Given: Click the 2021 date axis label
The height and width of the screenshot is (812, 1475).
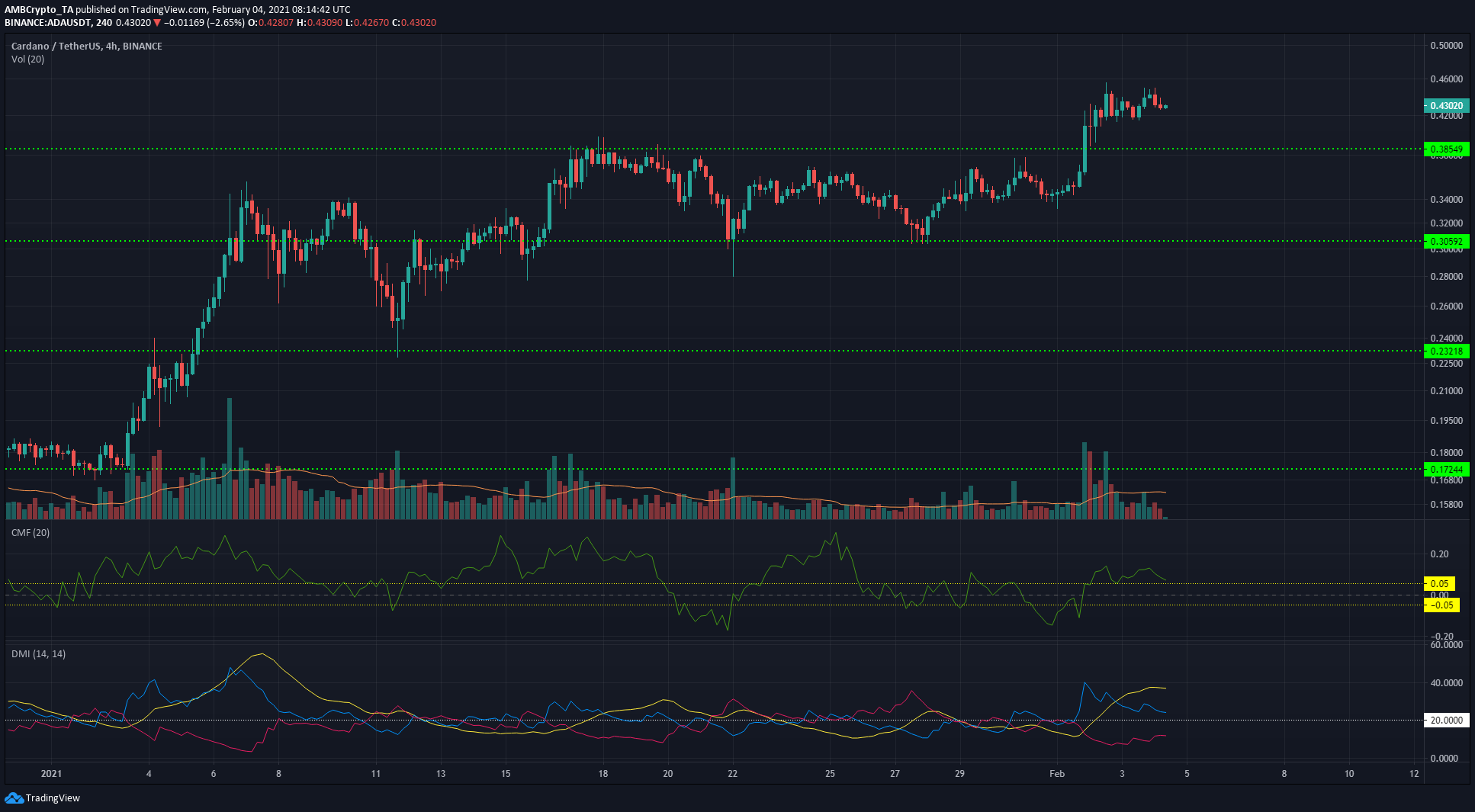Looking at the screenshot, I should point(51,774).
